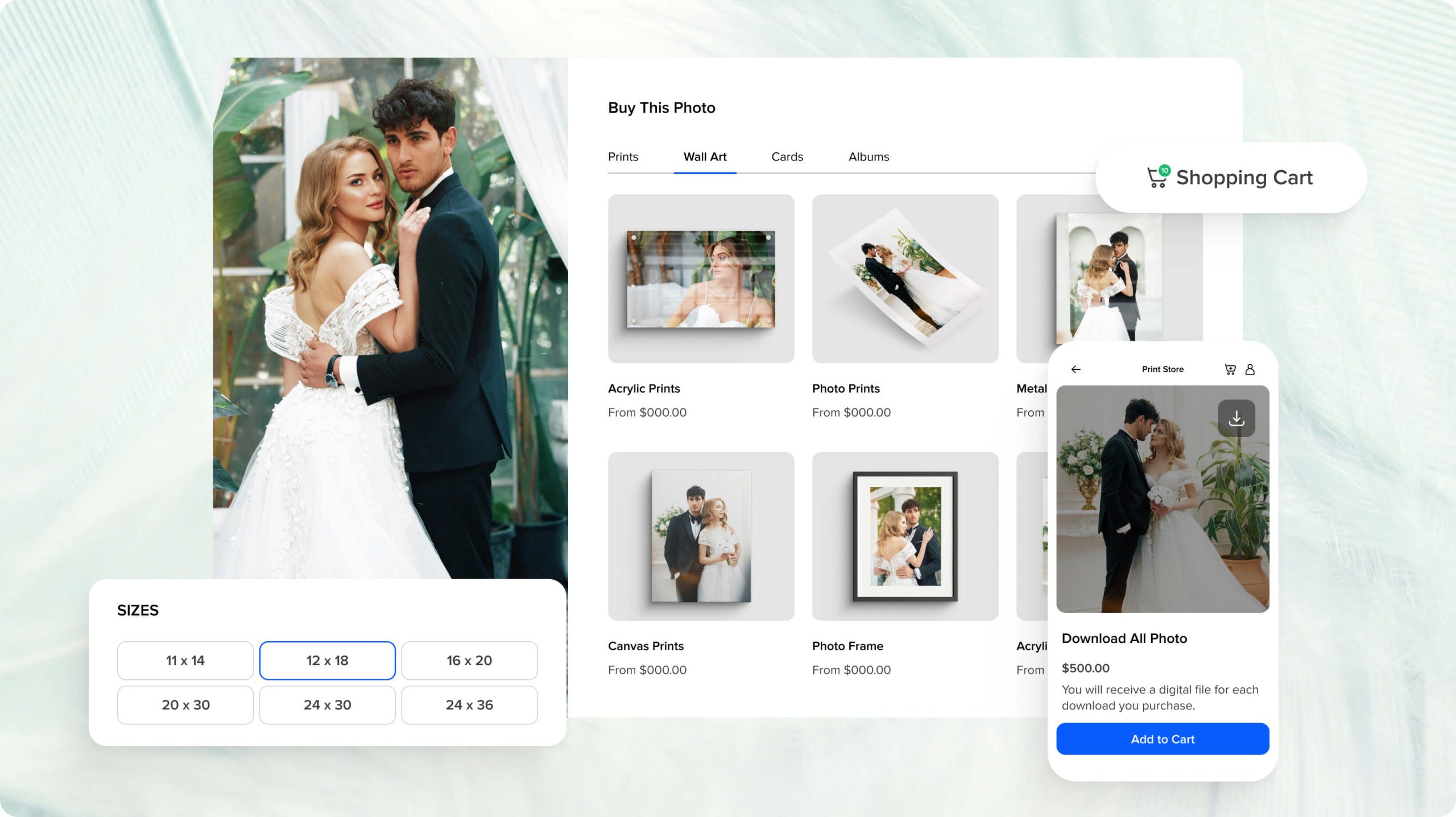Select the 16 x 20 print size
The image size is (1456, 817).
click(x=469, y=660)
